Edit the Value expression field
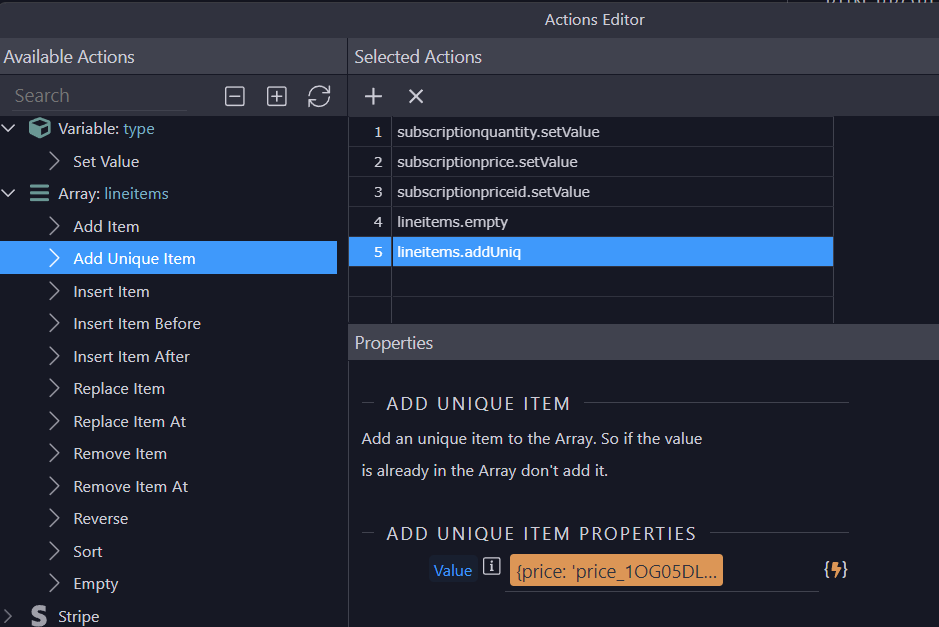 (x=615, y=571)
